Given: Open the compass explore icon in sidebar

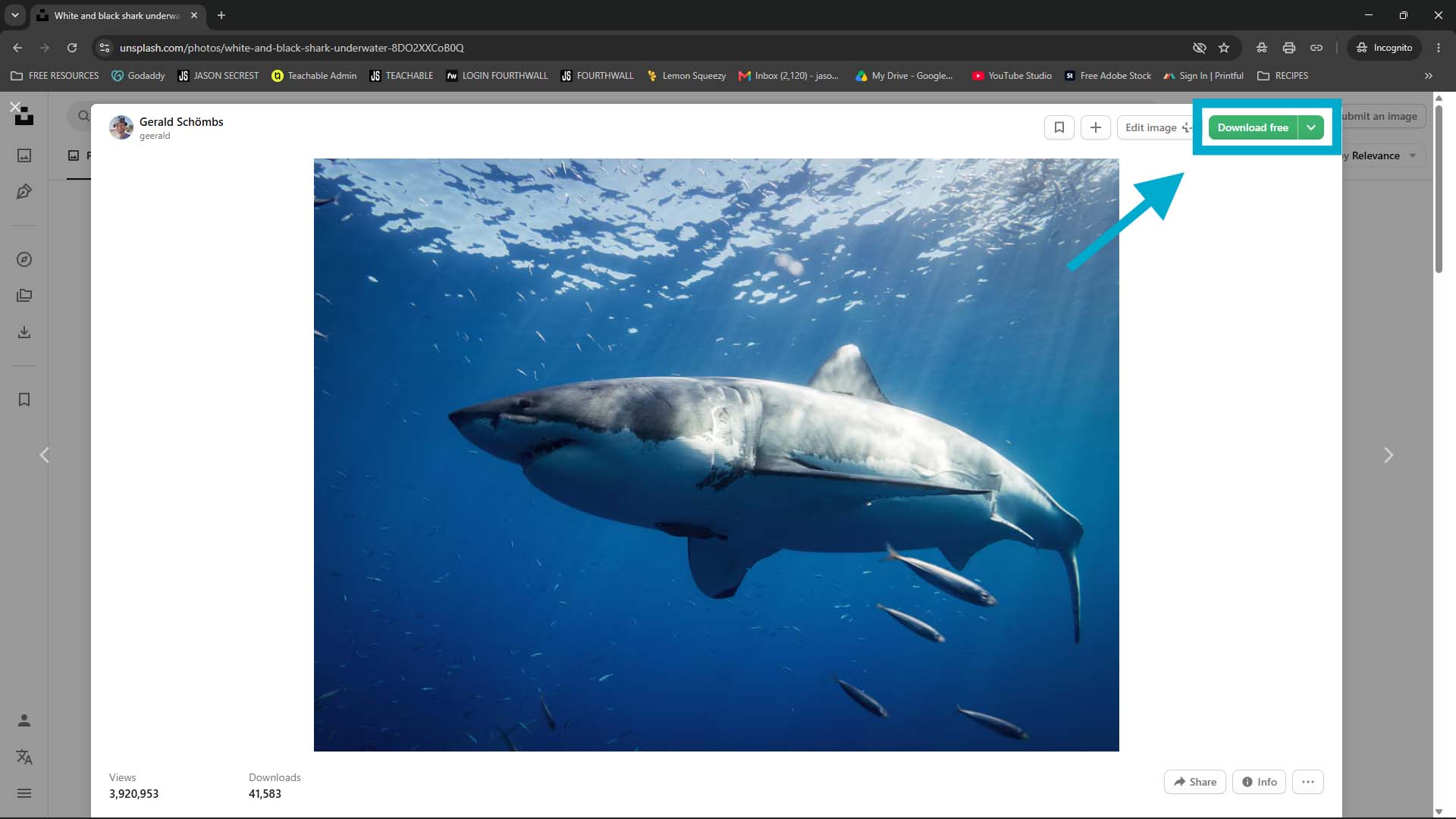Looking at the screenshot, I should tap(24, 259).
